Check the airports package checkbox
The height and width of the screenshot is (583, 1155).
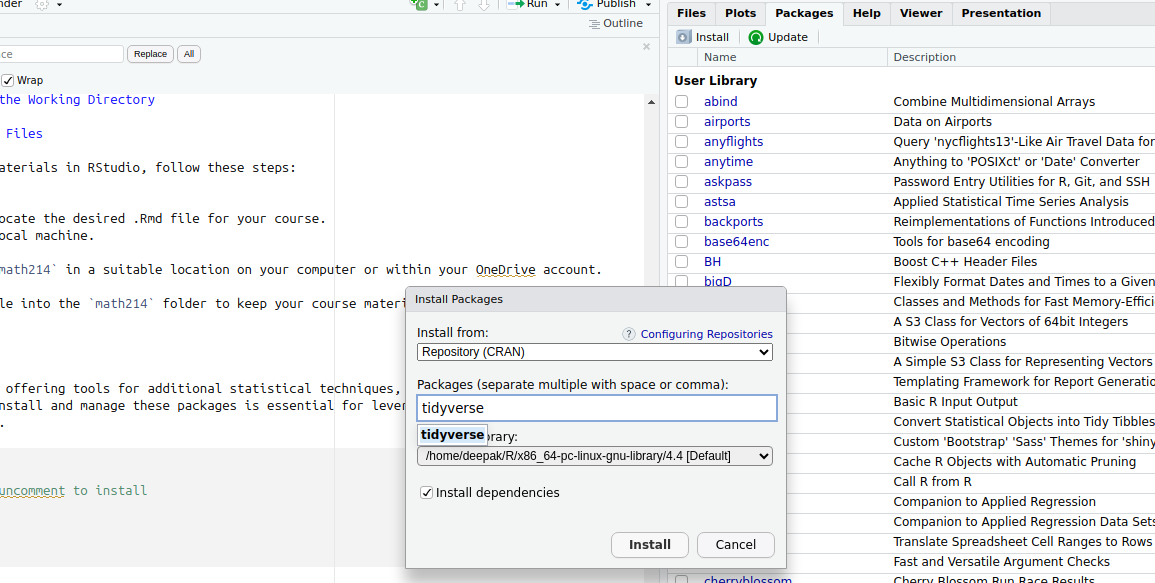tap(681, 122)
